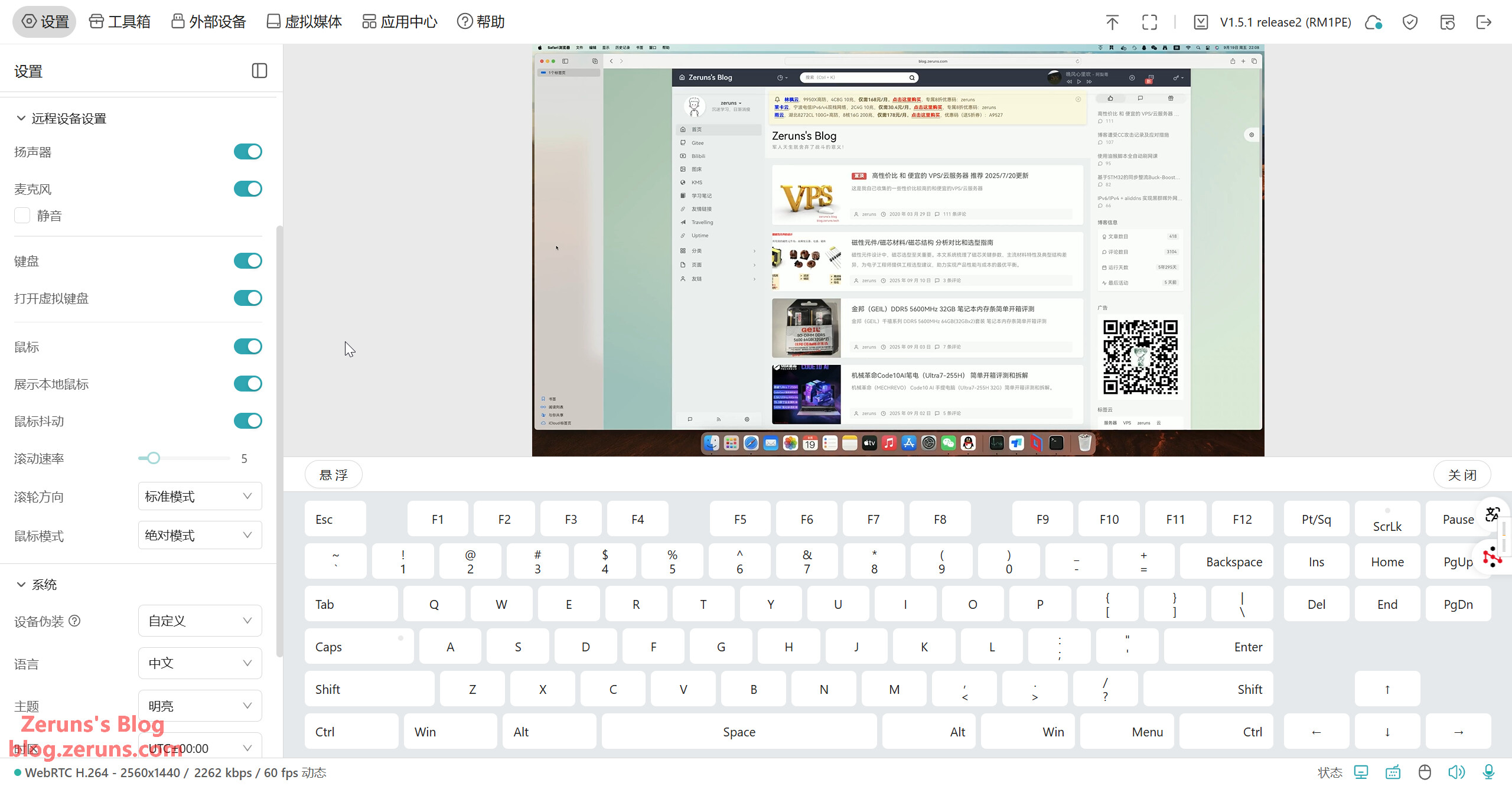Collapse the settings sidebar panel icon

(x=259, y=71)
